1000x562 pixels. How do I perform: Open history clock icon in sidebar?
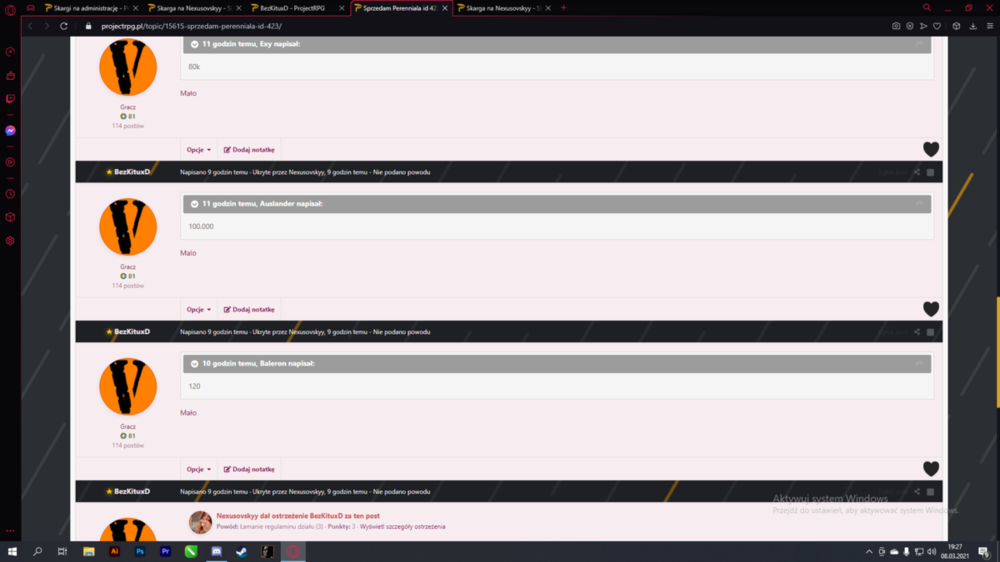tap(10, 194)
